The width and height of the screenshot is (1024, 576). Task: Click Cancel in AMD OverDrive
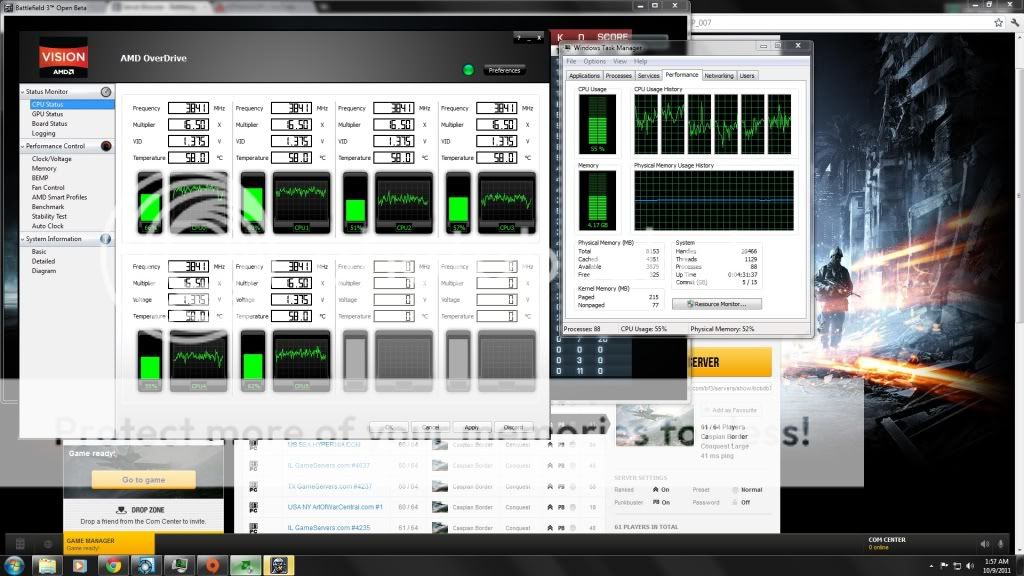click(430, 427)
